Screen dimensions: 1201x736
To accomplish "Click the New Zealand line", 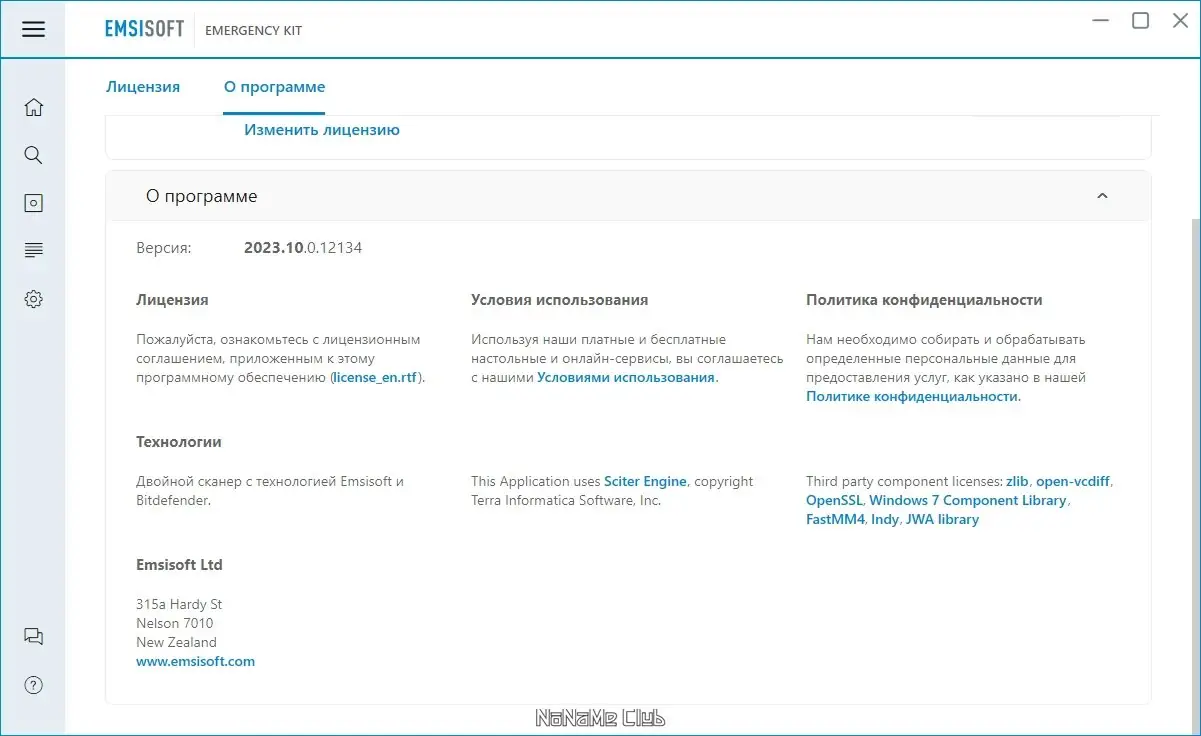I will pyautogui.click(x=176, y=643).
